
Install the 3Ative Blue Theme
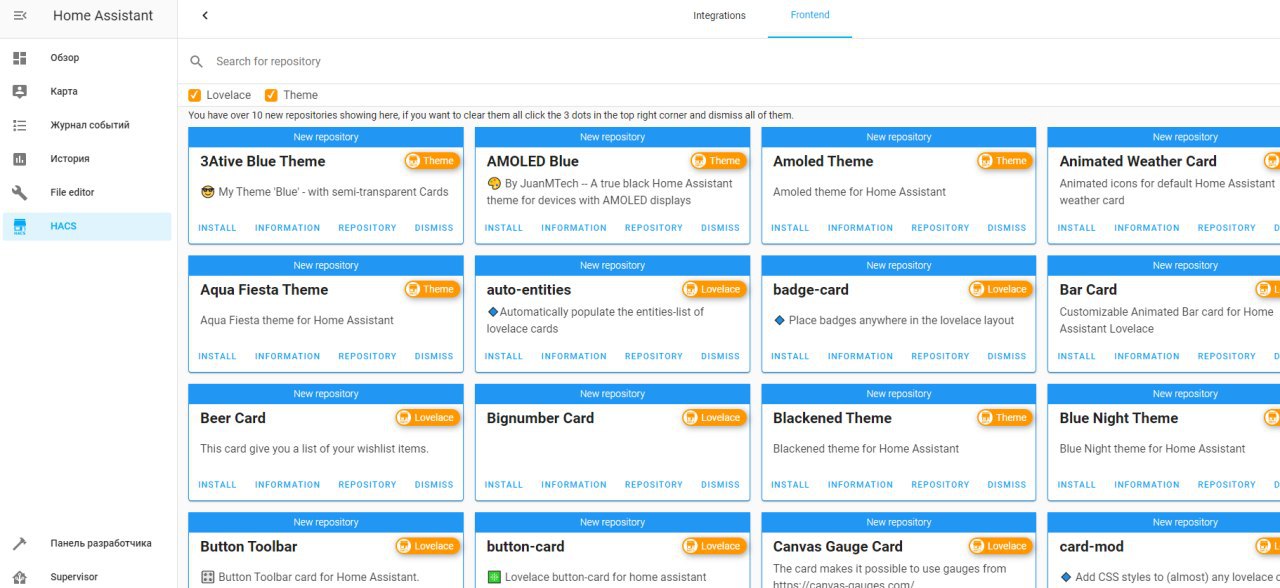217,228
